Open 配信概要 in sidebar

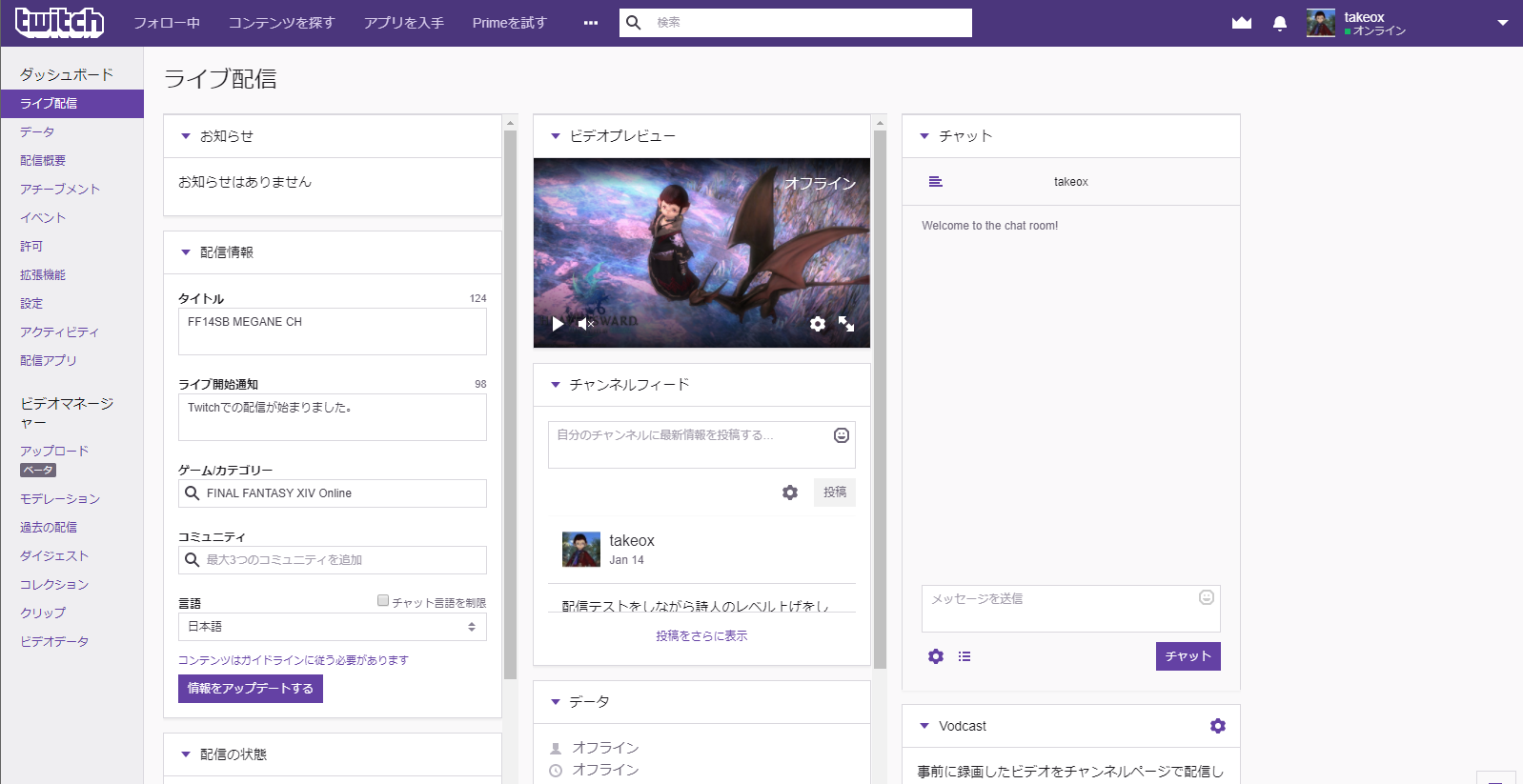pyautogui.click(x=43, y=161)
